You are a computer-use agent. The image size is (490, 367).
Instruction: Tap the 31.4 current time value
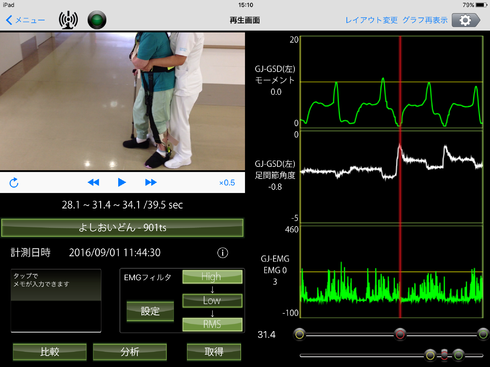[x=266, y=334]
